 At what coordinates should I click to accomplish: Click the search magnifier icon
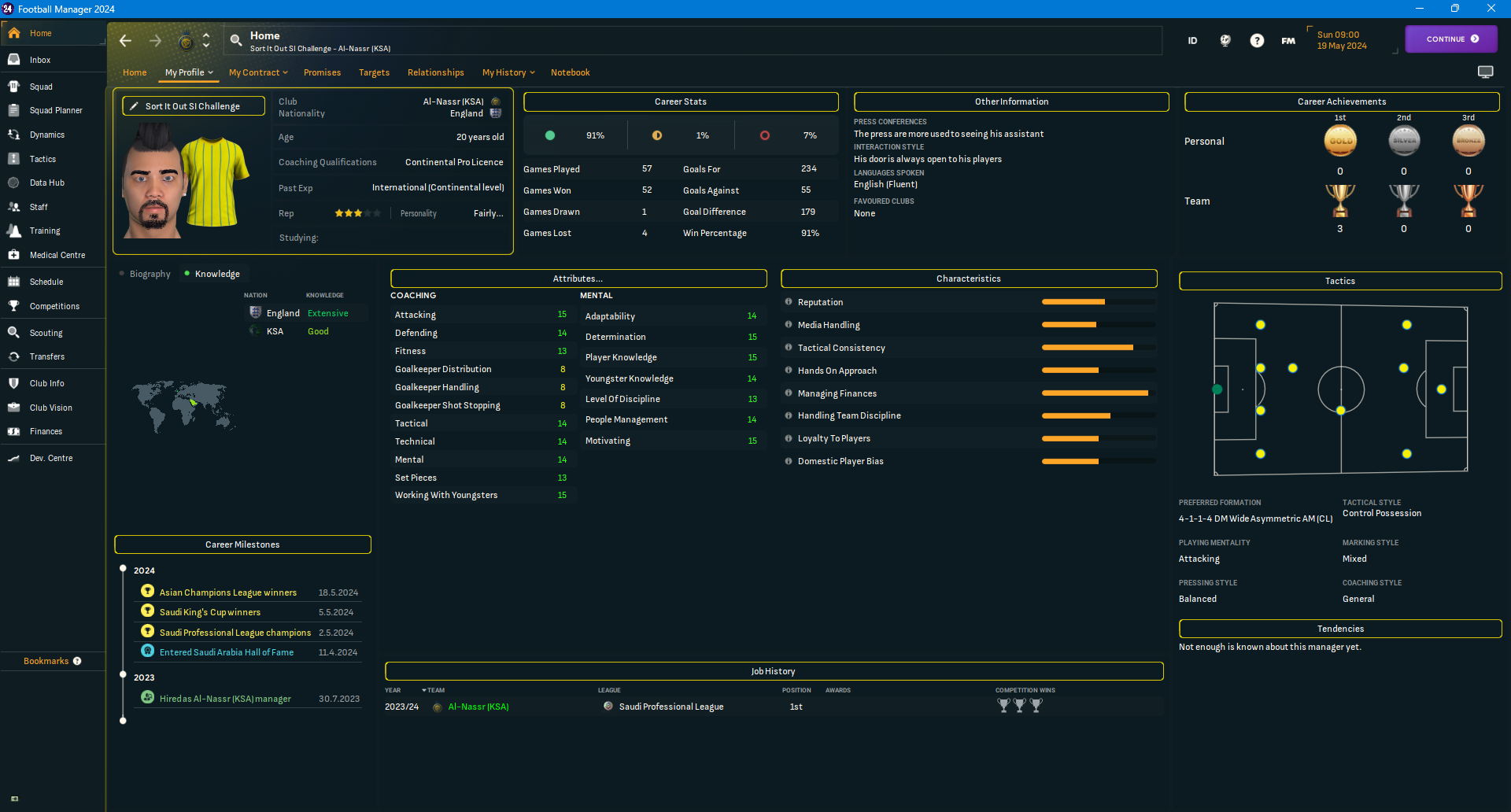click(x=235, y=41)
